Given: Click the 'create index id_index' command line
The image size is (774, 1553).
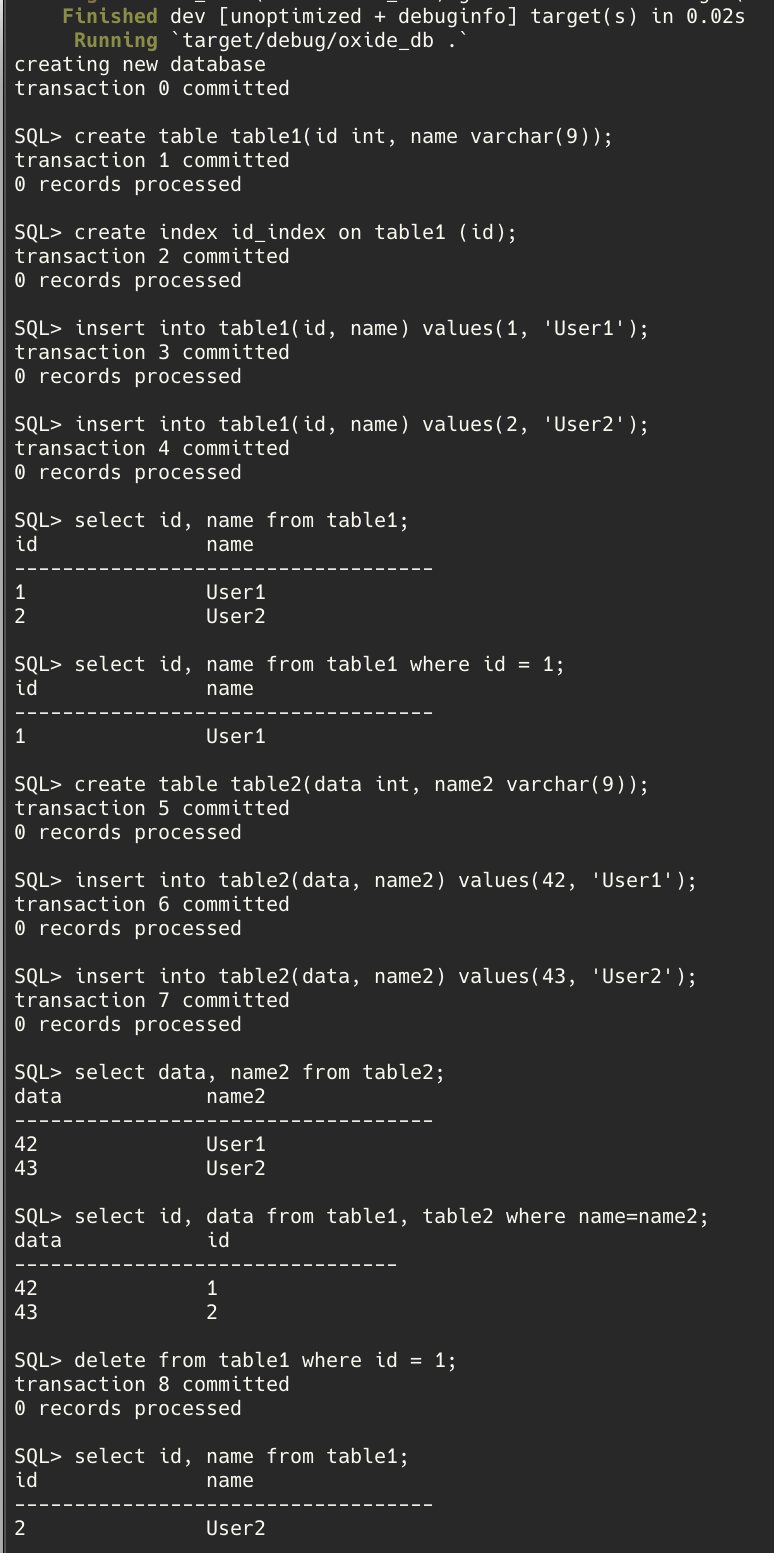Looking at the screenshot, I should coord(265,232).
